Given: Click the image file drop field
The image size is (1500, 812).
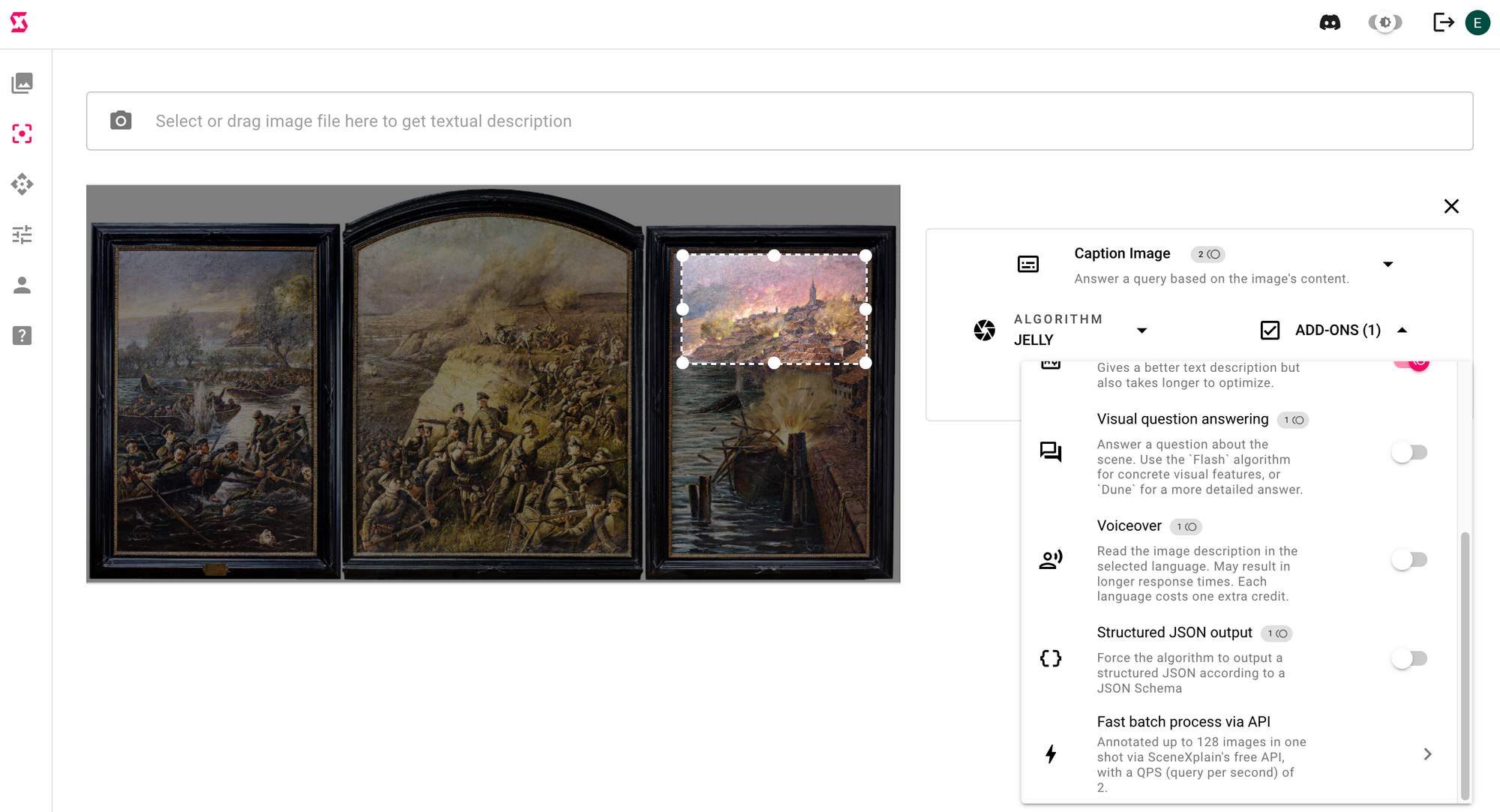Looking at the screenshot, I should [780, 121].
